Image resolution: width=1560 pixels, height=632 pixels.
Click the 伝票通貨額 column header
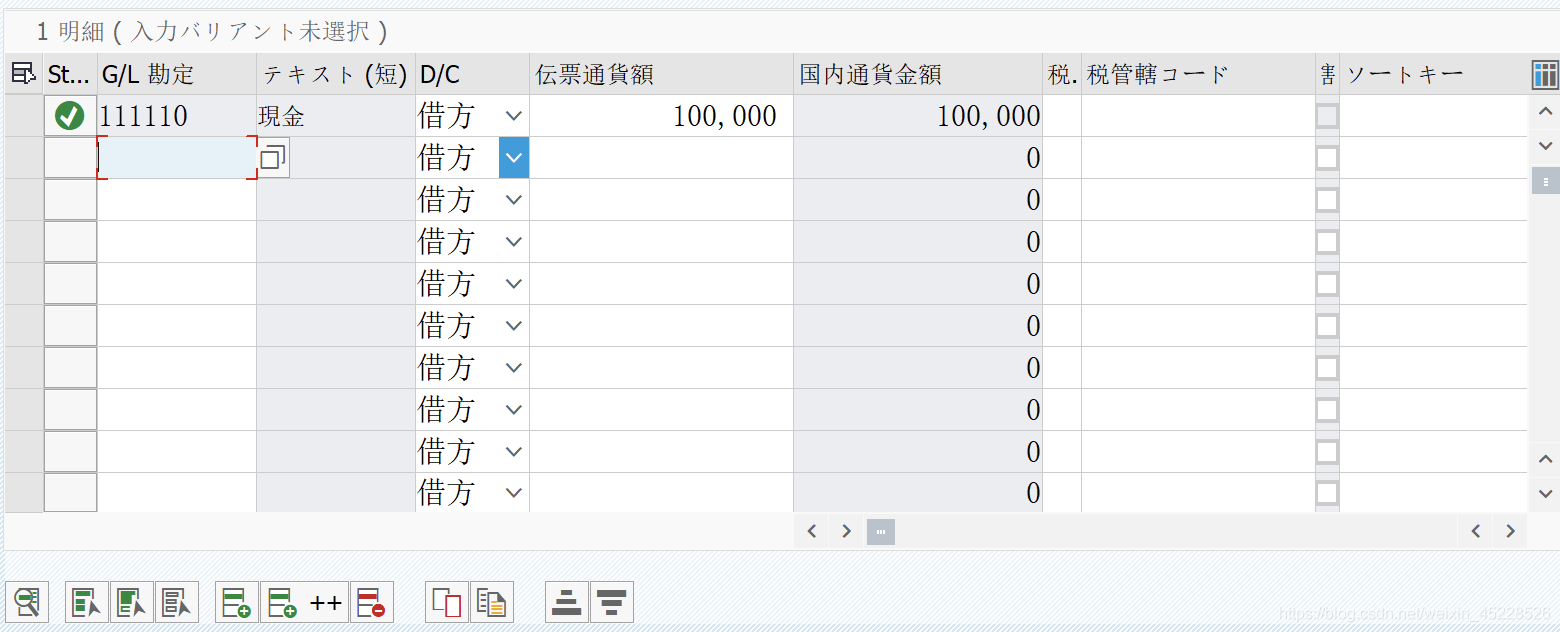click(x=661, y=74)
